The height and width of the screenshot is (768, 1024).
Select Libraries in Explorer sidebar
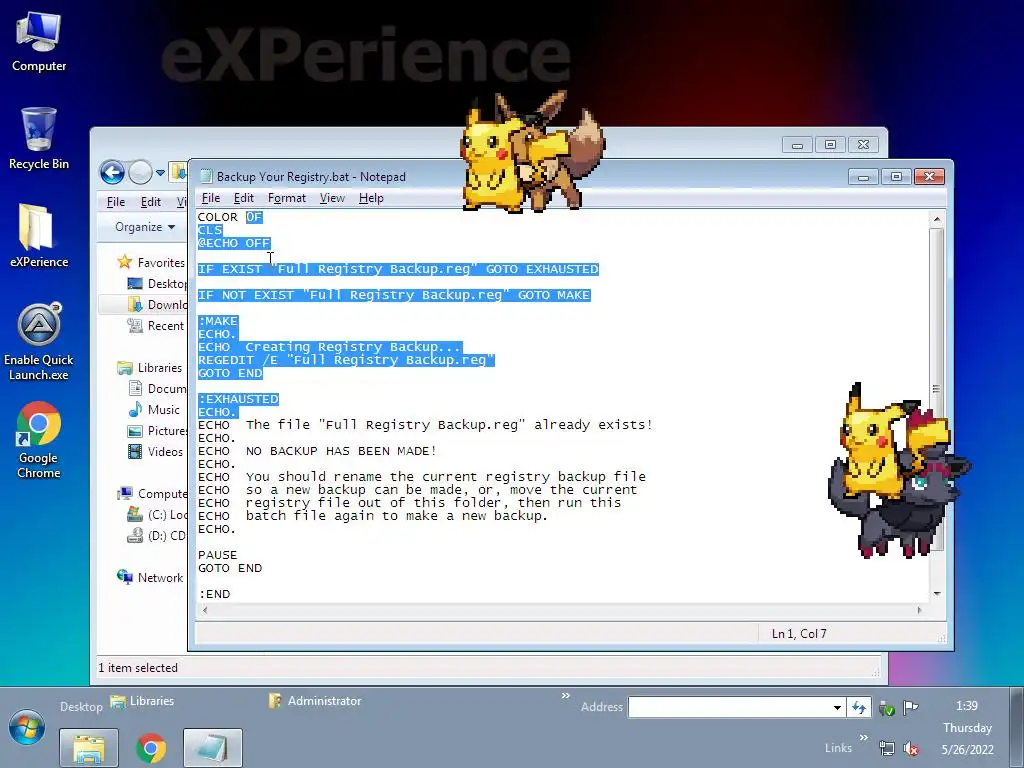pyautogui.click(x=150, y=368)
